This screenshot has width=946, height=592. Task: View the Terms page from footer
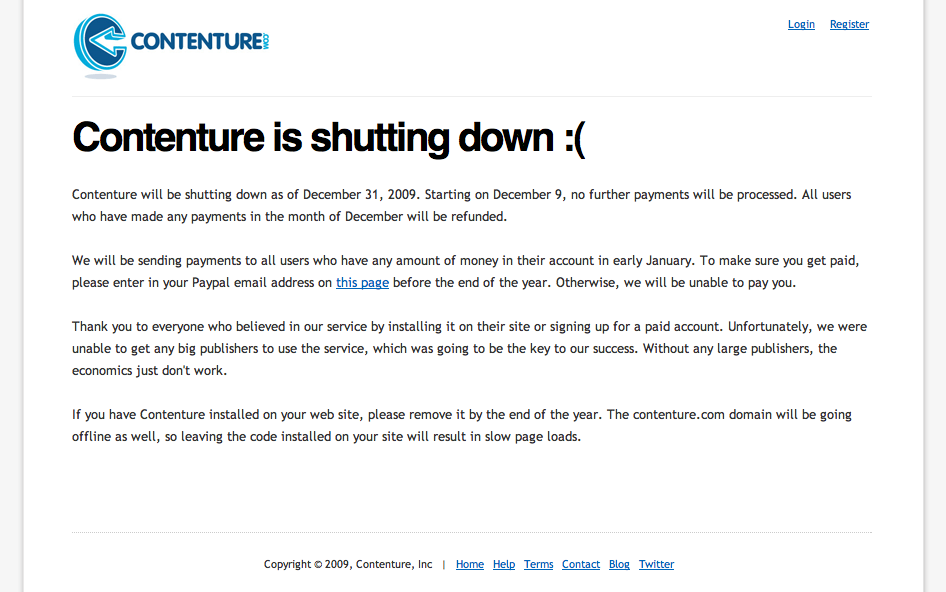pyautogui.click(x=538, y=564)
